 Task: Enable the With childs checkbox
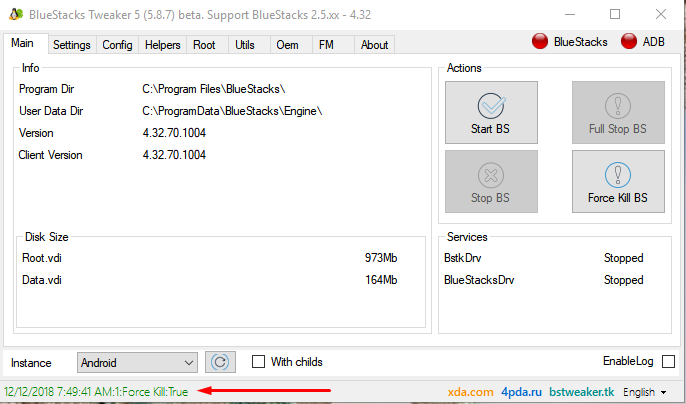[x=258, y=362]
